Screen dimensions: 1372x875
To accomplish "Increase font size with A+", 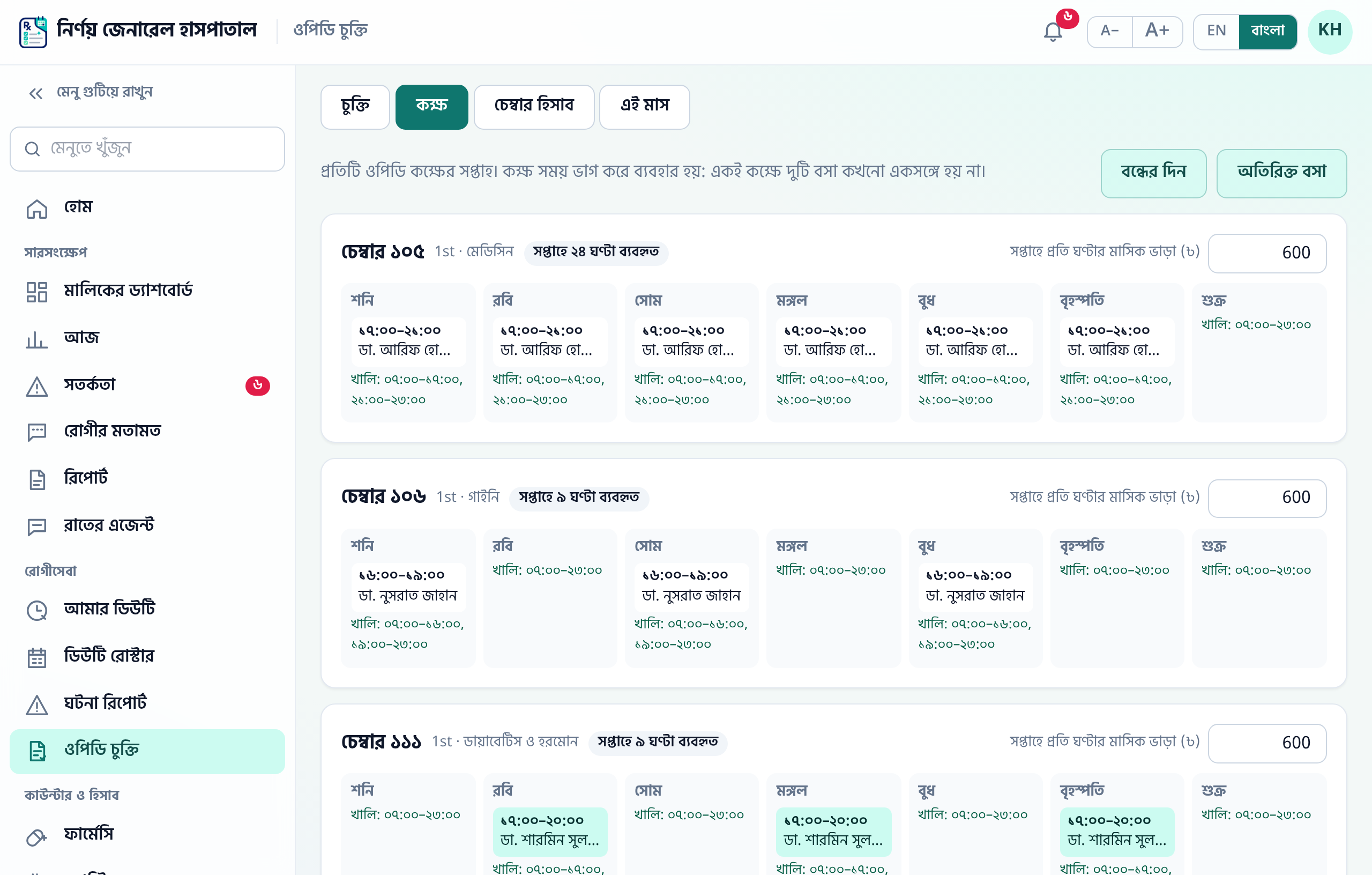I will point(1157,31).
